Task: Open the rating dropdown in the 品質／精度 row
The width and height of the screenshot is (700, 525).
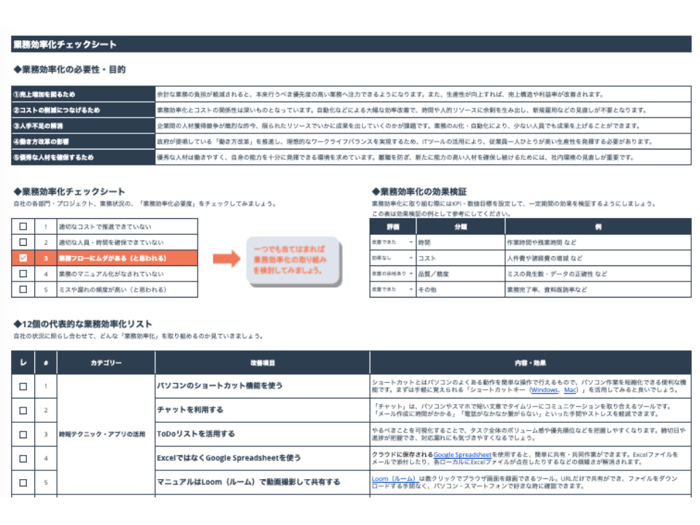Action: click(x=411, y=274)
